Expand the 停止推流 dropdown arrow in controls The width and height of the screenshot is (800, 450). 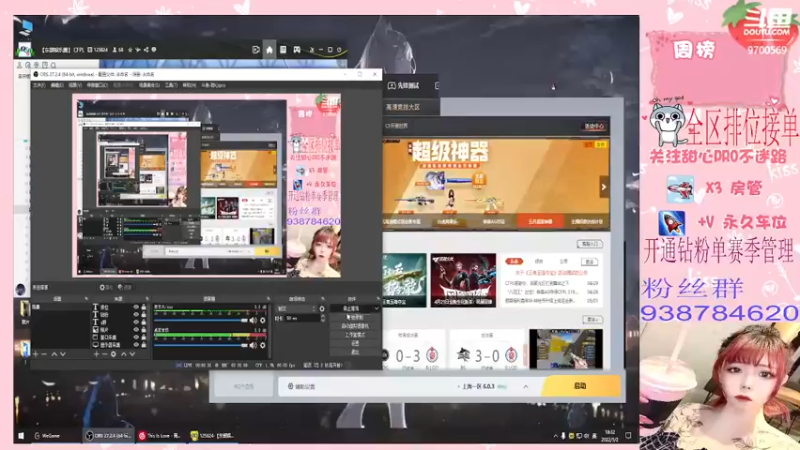coord(377,309)
